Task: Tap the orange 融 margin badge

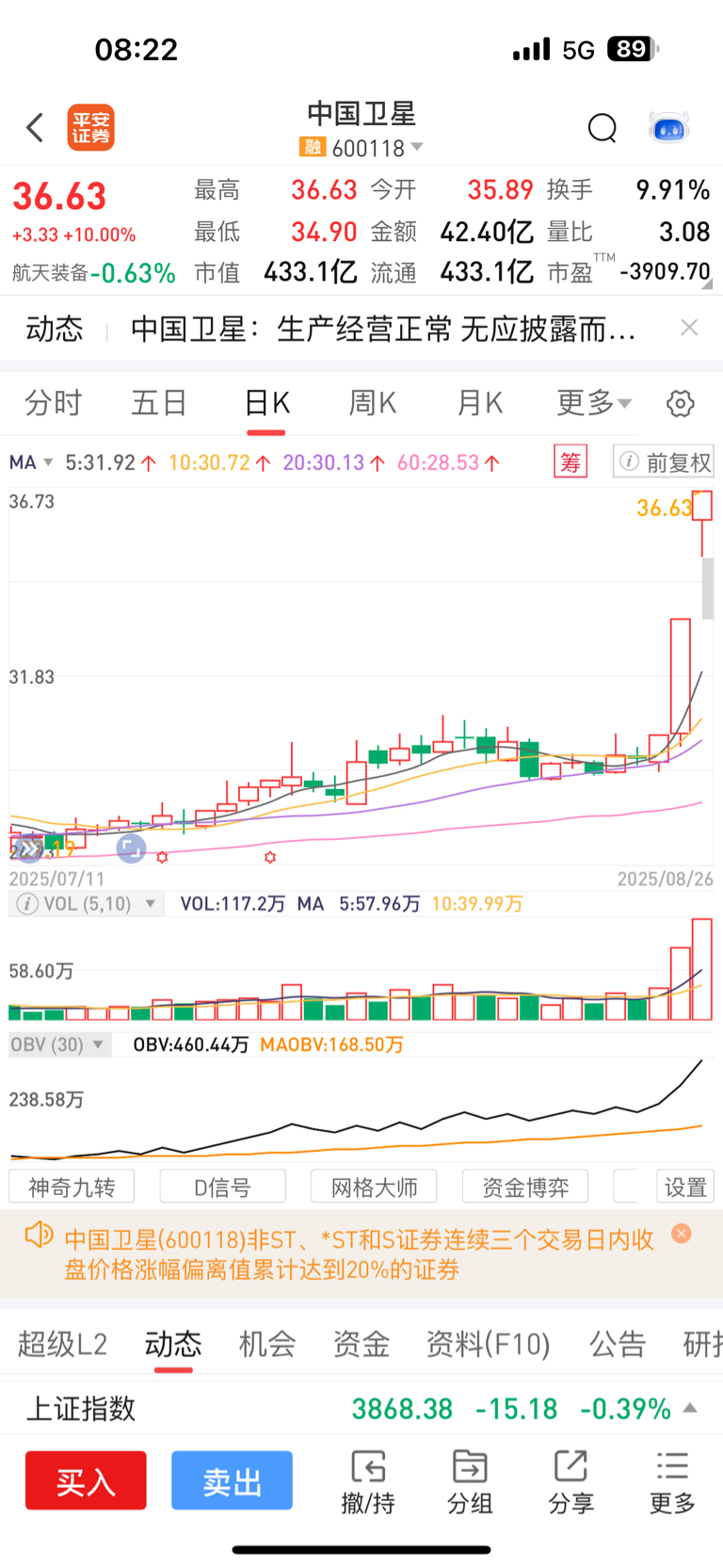Action: coord(313,148)
